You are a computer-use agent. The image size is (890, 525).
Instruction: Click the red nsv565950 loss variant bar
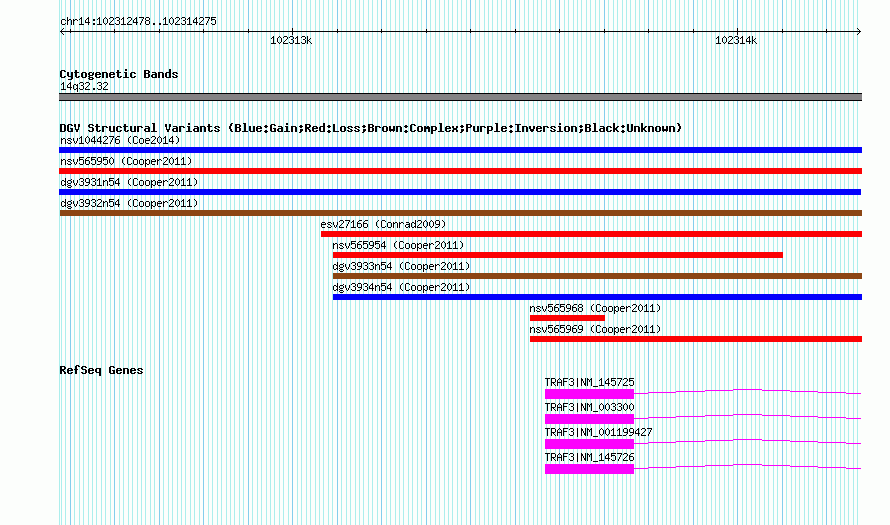click(x=460, y=171)
